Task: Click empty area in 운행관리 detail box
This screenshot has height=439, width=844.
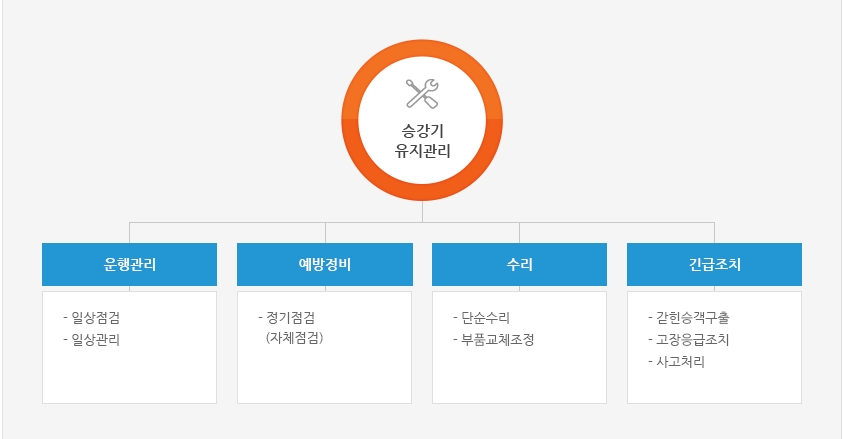Action: coord(129,379)
